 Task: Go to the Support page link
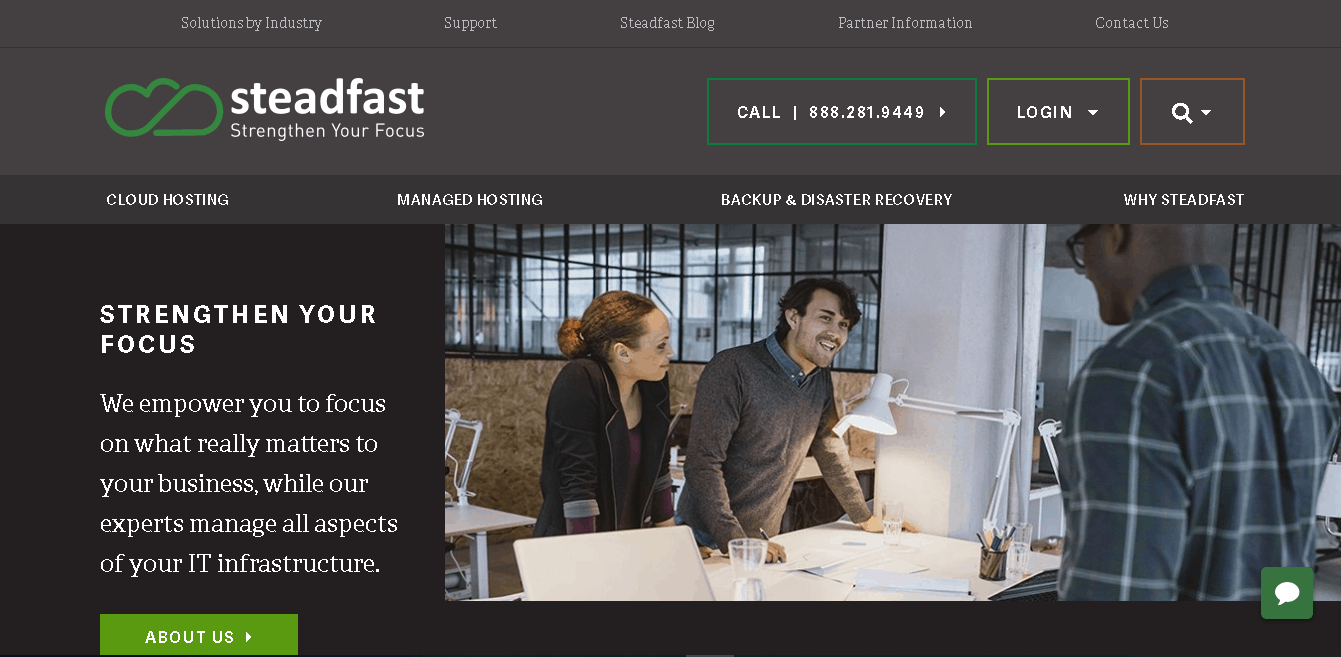pos(470,23)
